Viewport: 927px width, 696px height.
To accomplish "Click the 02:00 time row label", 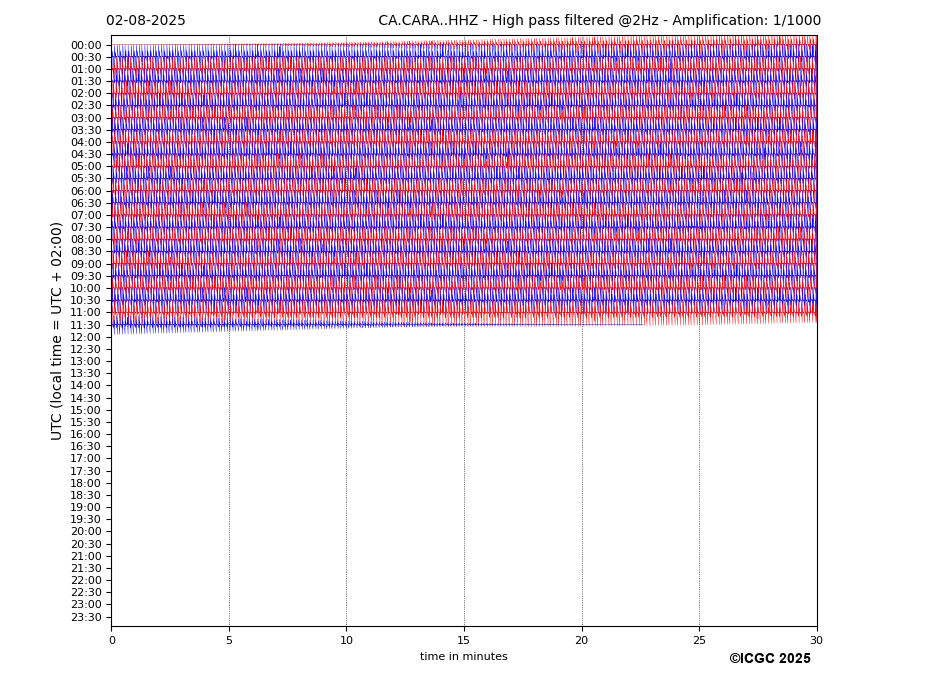I will (86, 94).
